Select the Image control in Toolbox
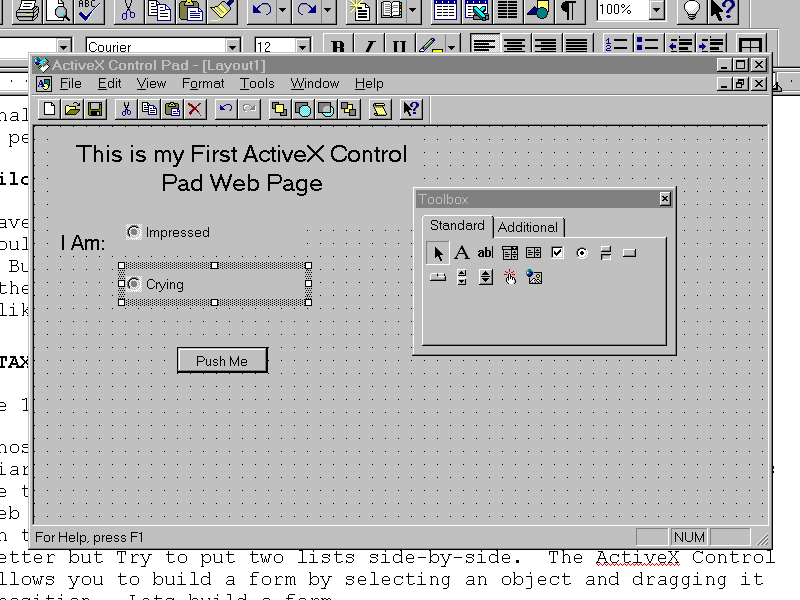This screenshot has width=800, height=600. pyautogui.click(x=534, y=277)
